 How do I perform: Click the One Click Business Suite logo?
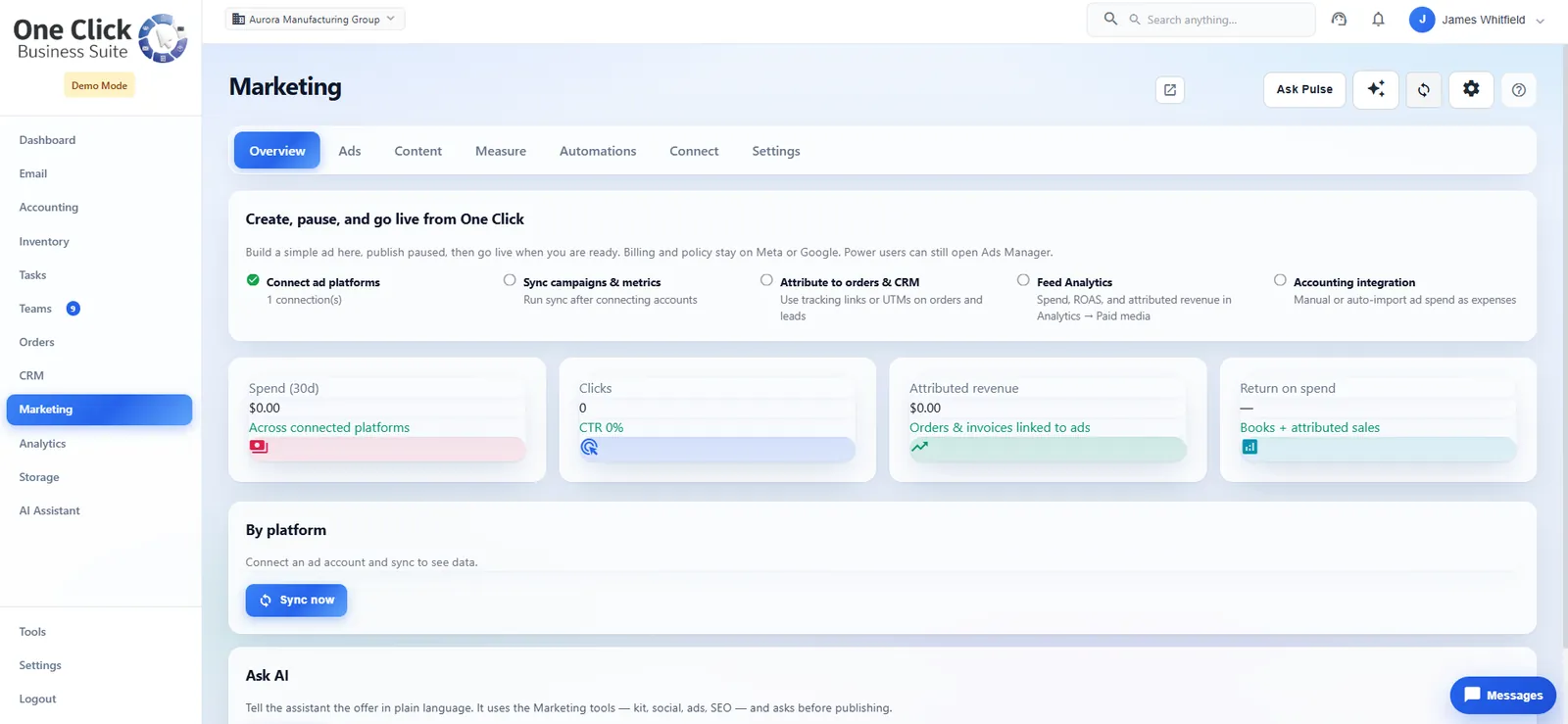[x=99, y=39]
